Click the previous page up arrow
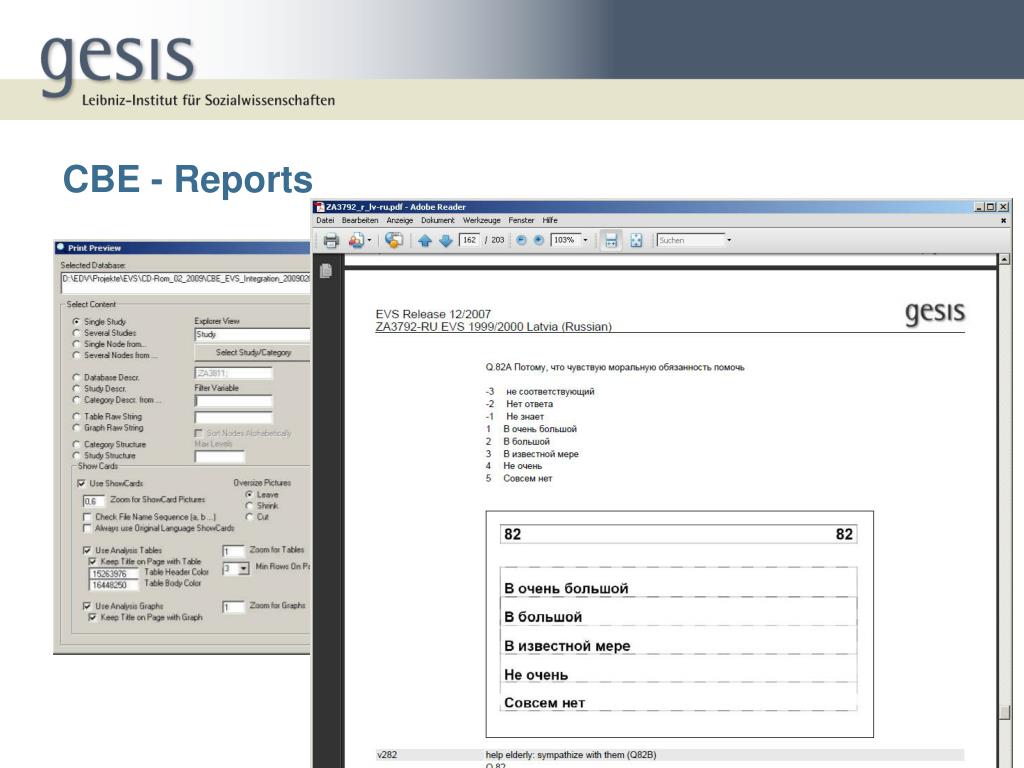 [x=424, y=240]
